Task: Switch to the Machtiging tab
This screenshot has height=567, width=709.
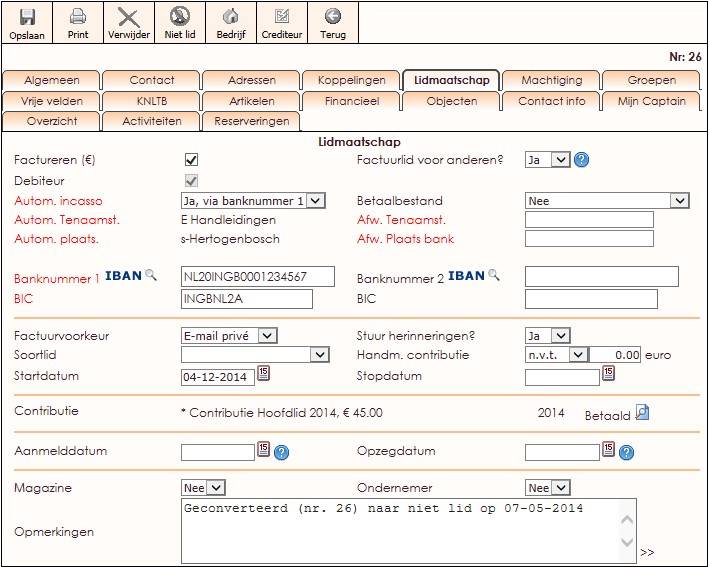Action: point(552,80)
